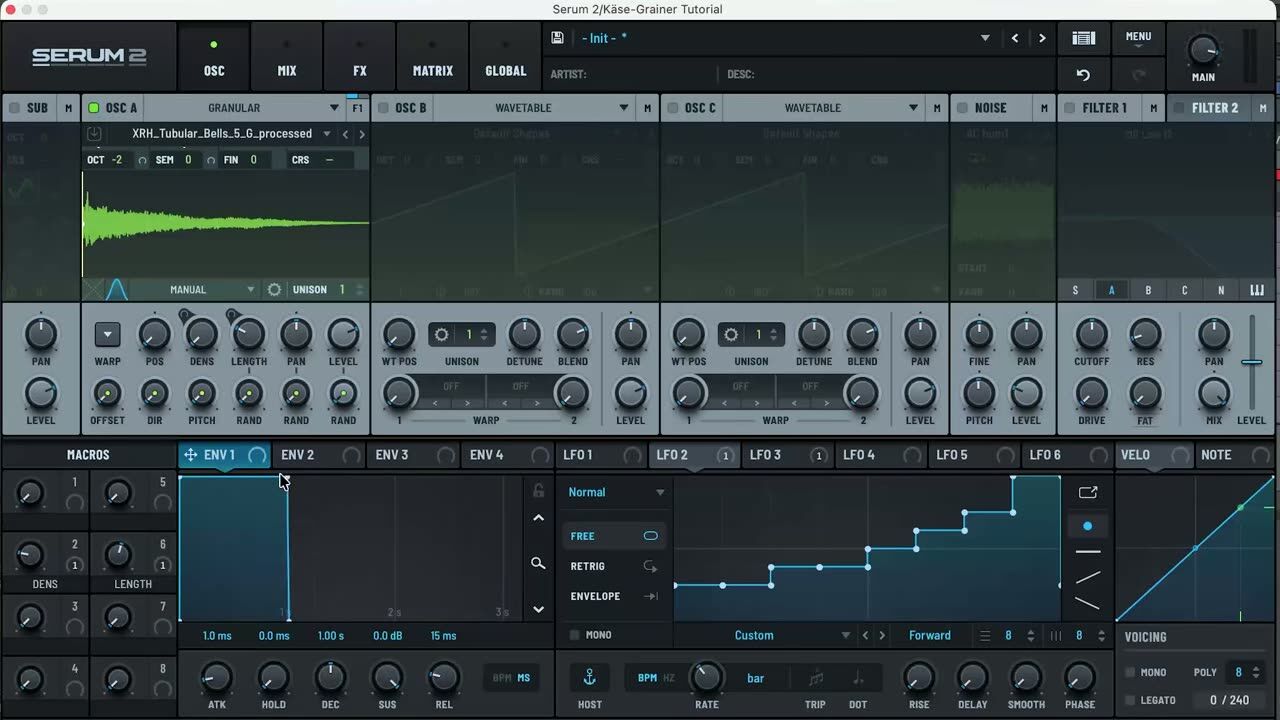Enable the NOISE oscillator
Image resolution: width=1280 pixels, height=720 pixels.
962,108
